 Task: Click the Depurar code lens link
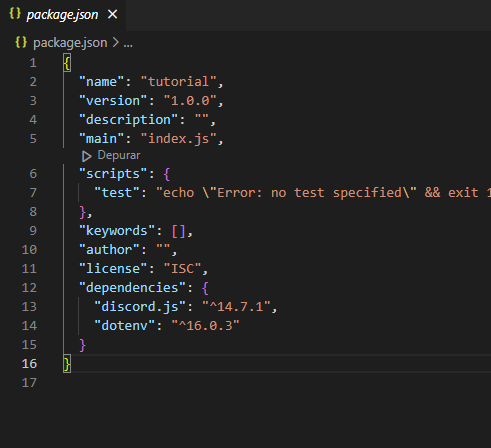[x=119, y=155]
